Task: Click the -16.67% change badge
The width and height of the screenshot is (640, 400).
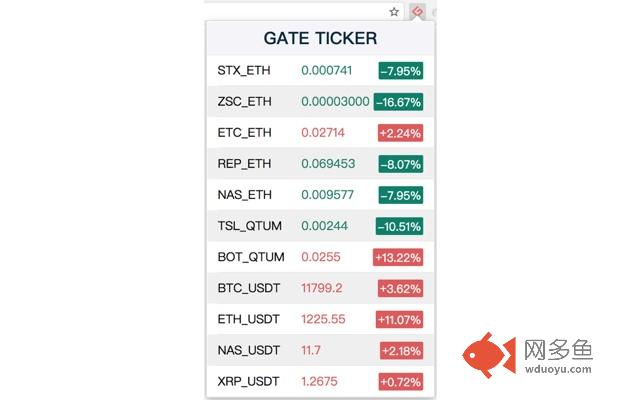Action: pos(398,102)
